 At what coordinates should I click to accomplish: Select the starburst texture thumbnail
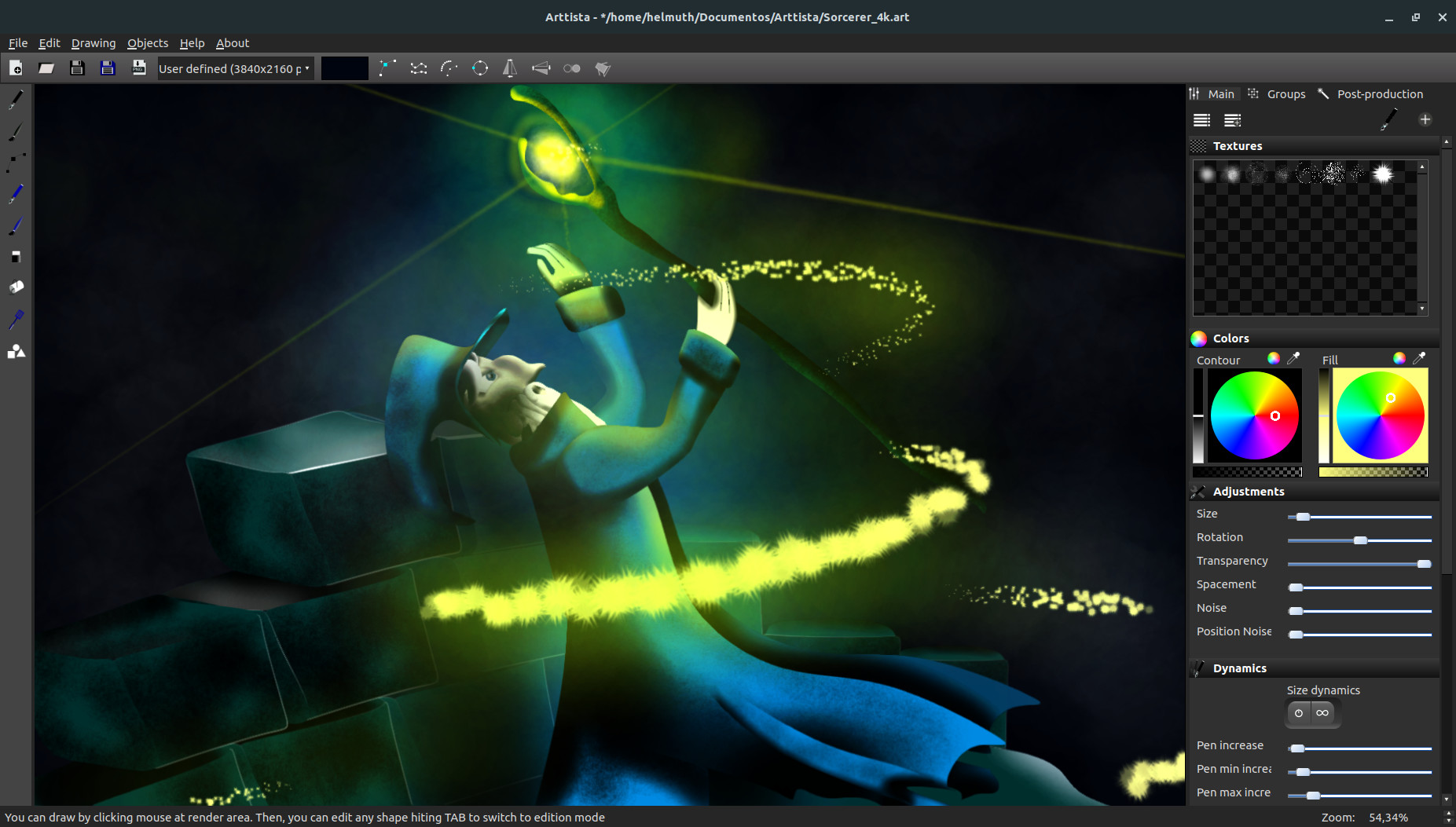point(1384,173)
